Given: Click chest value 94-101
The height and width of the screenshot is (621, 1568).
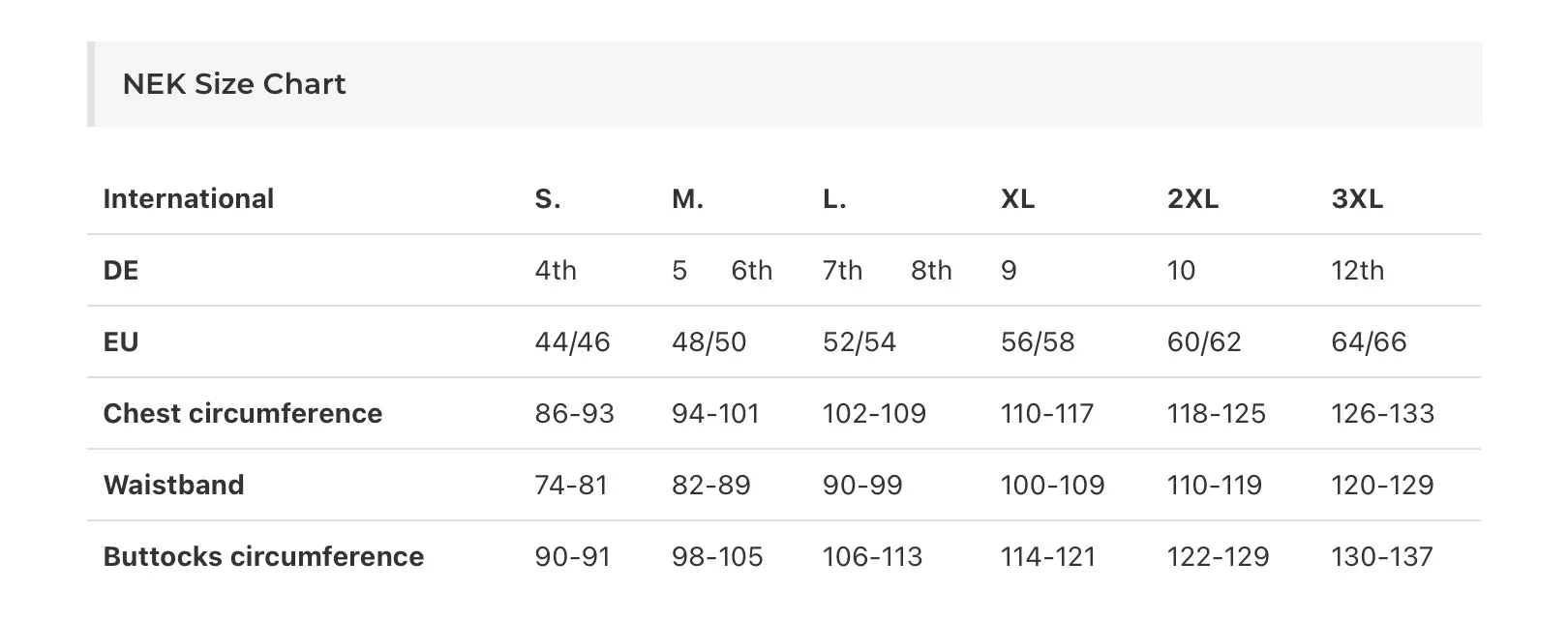Looking at the screenshot, I should (715, 413).
